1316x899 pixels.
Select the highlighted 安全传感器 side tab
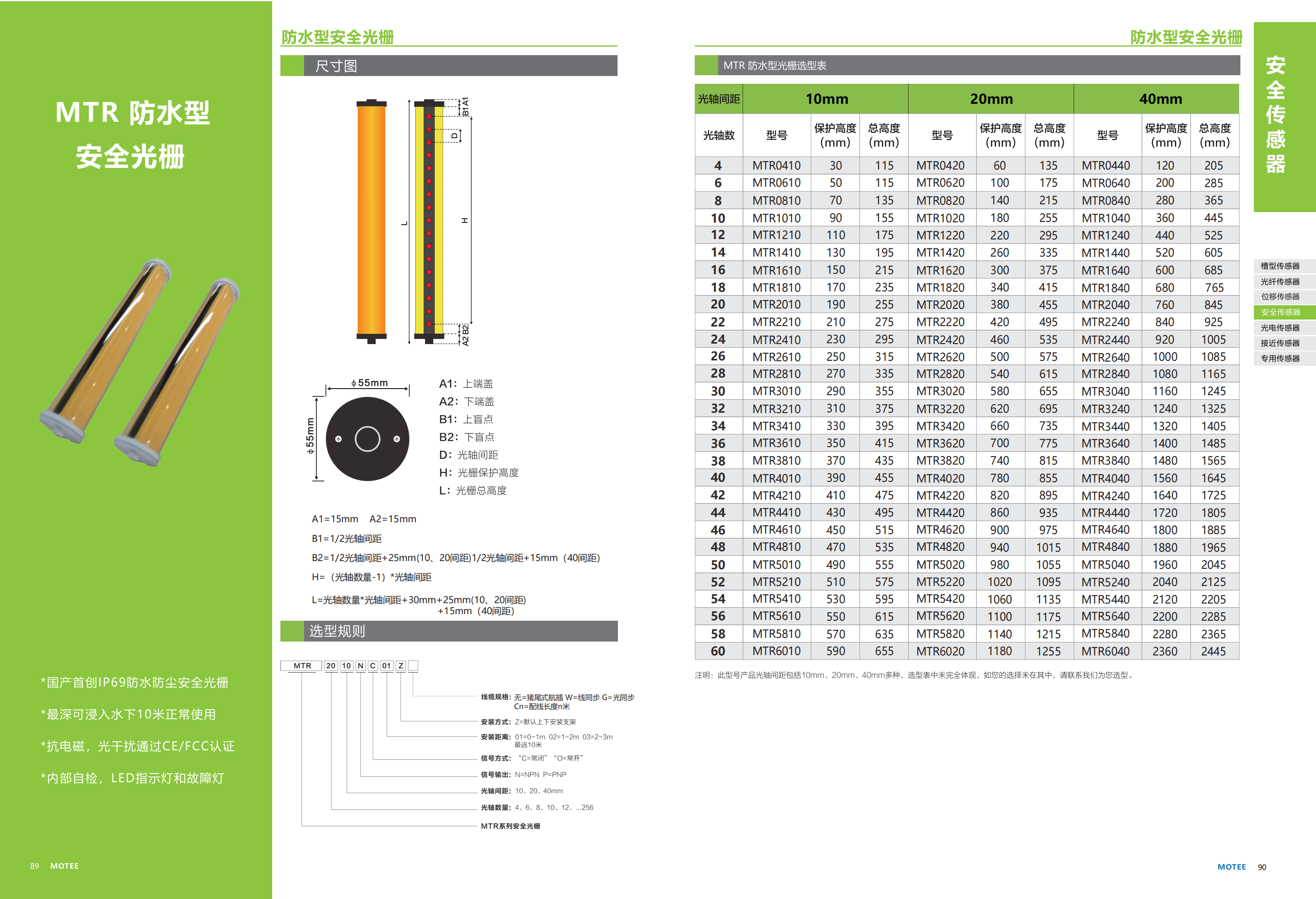pyautogui.click(x=1284, y=312)
